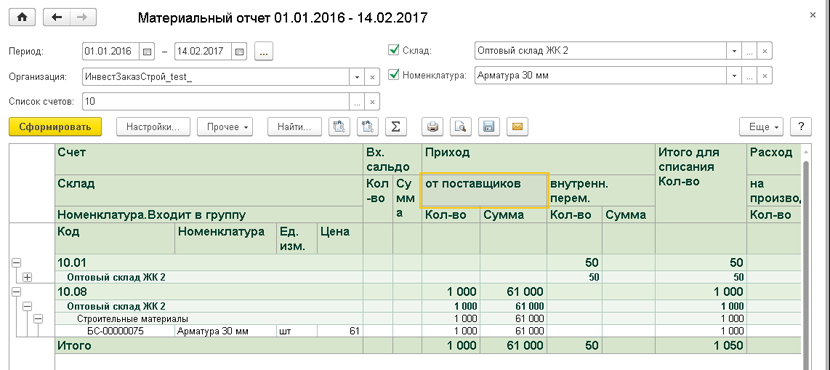Select the Итого row label

click(x=74, y=346)
